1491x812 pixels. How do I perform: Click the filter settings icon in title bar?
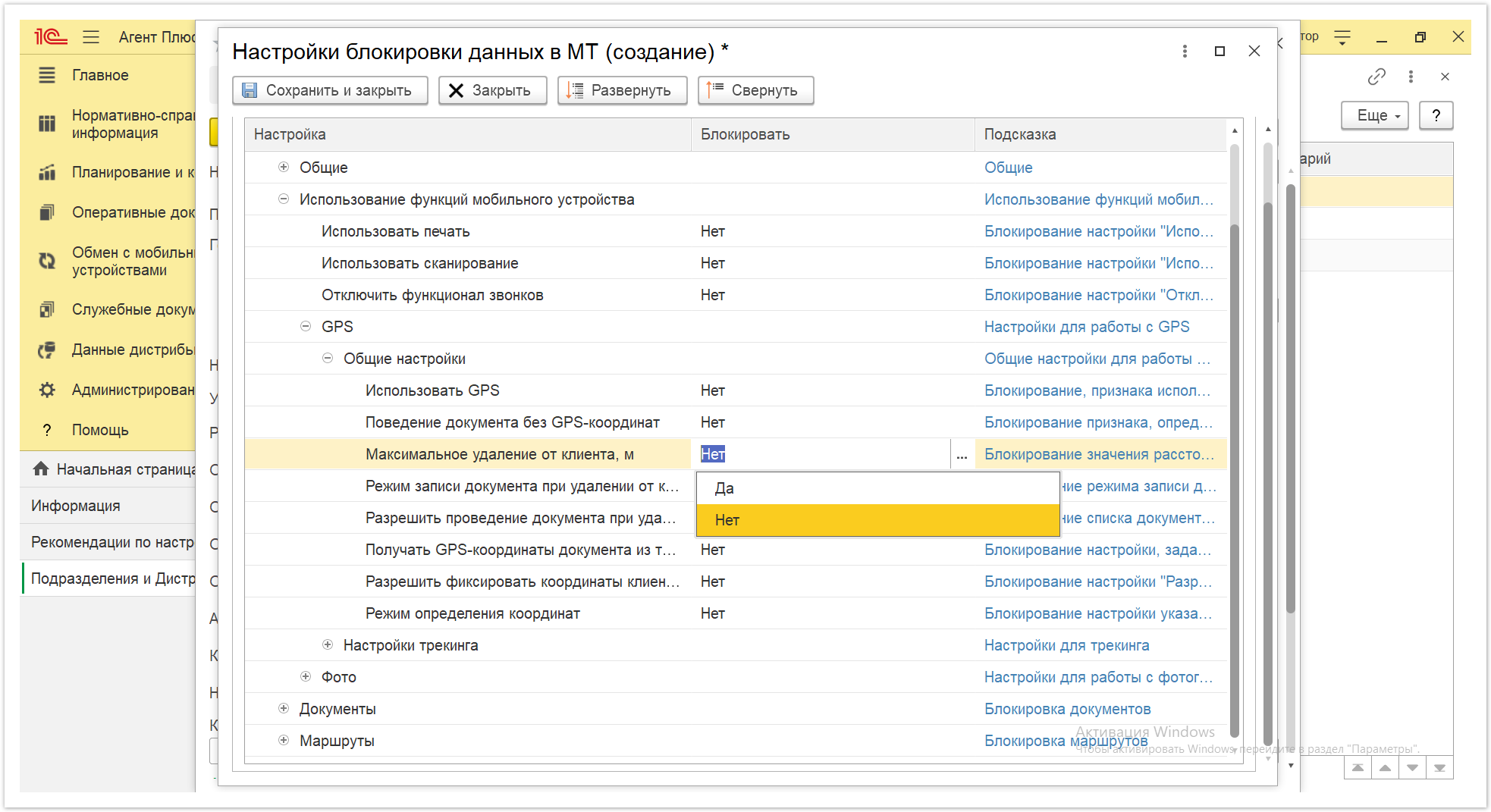(x=1342, y=36)
